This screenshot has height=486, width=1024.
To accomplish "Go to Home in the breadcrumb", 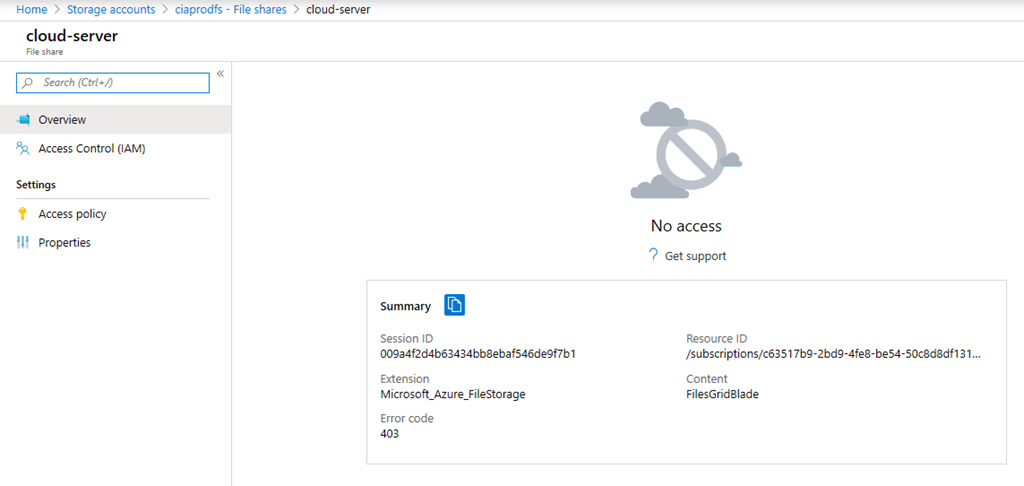I will (31, 9).
